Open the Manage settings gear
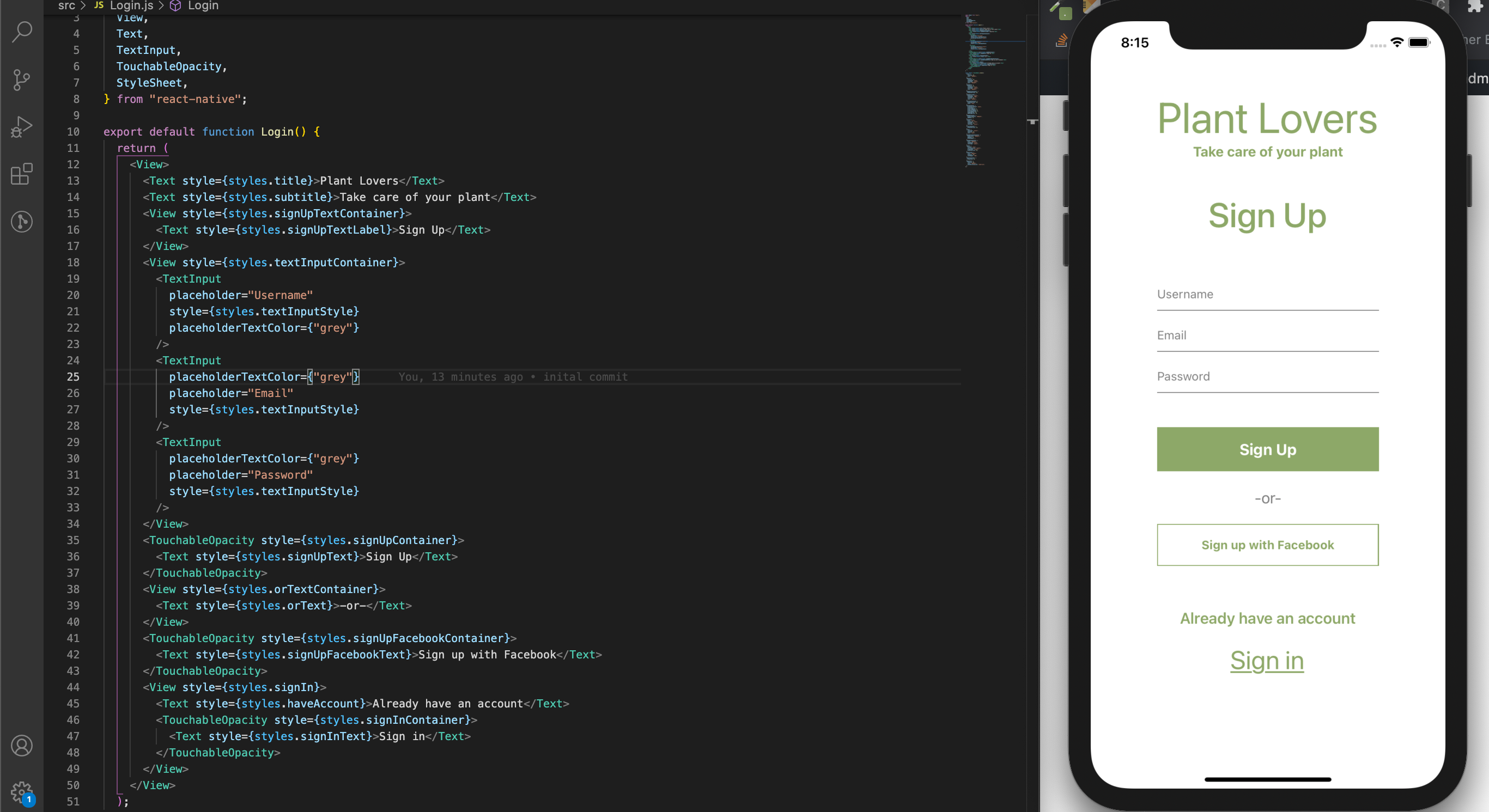Screen dimensions: 1489x812 click(x=21, y=792)
